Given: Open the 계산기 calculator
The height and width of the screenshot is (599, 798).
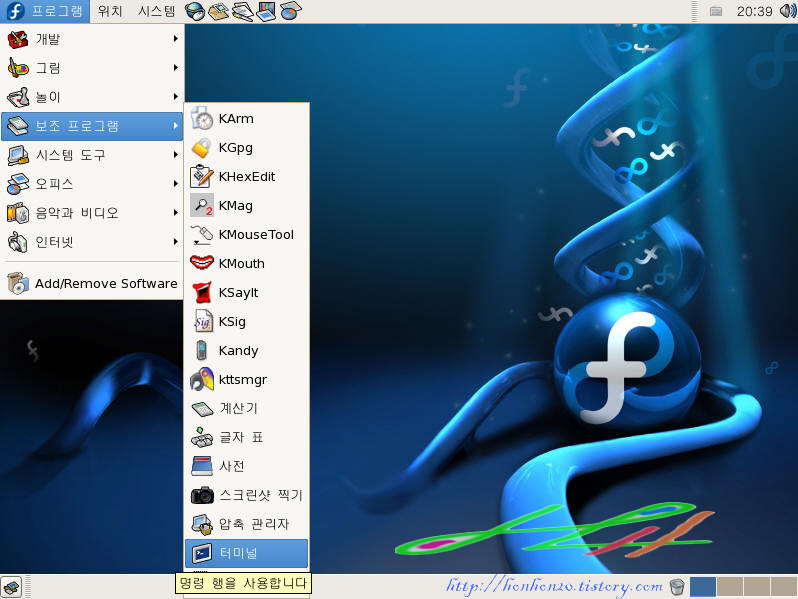Looking at the screenshot, I should [x=247, y=408].
